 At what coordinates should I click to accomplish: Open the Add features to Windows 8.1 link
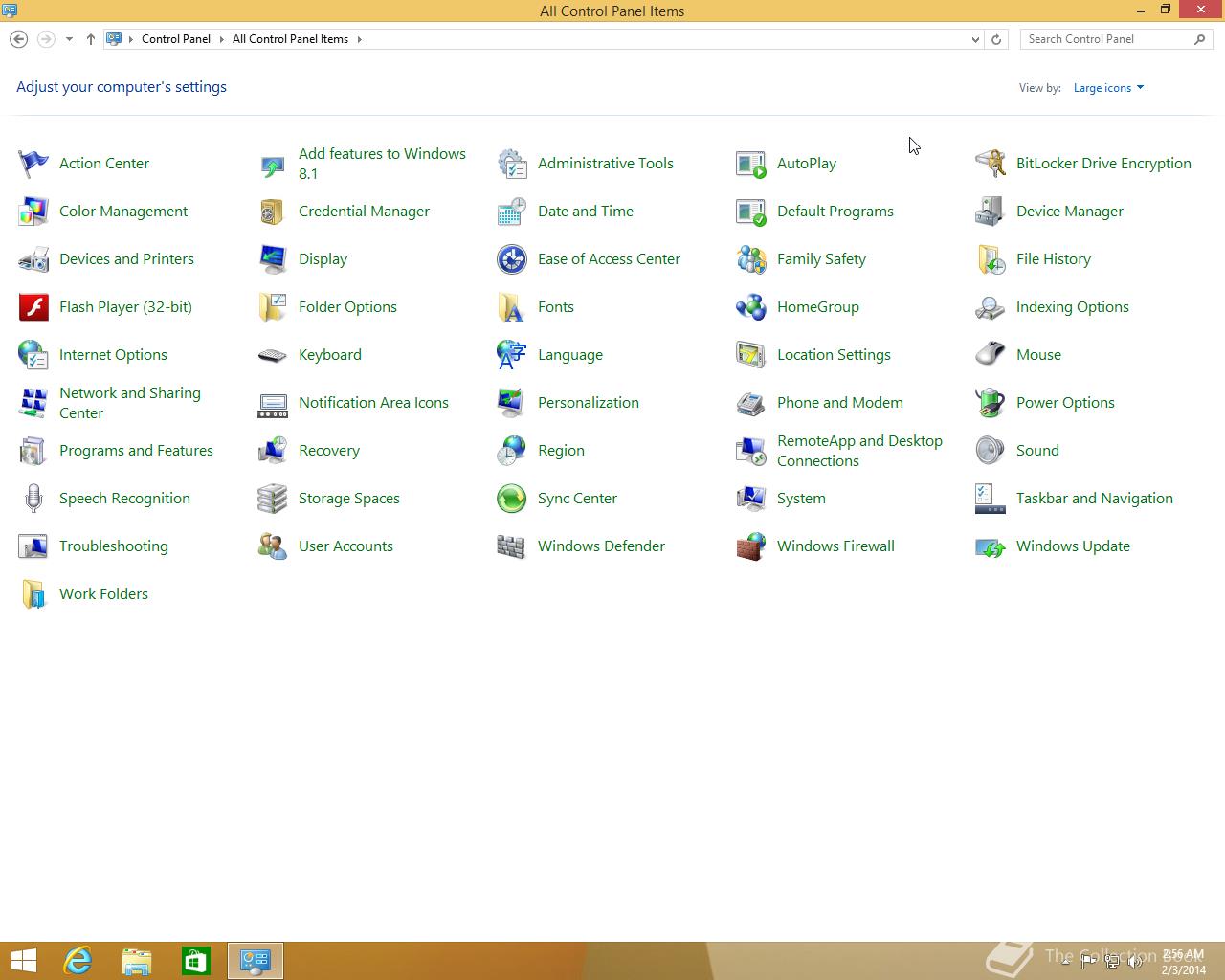tap(382, 164)
